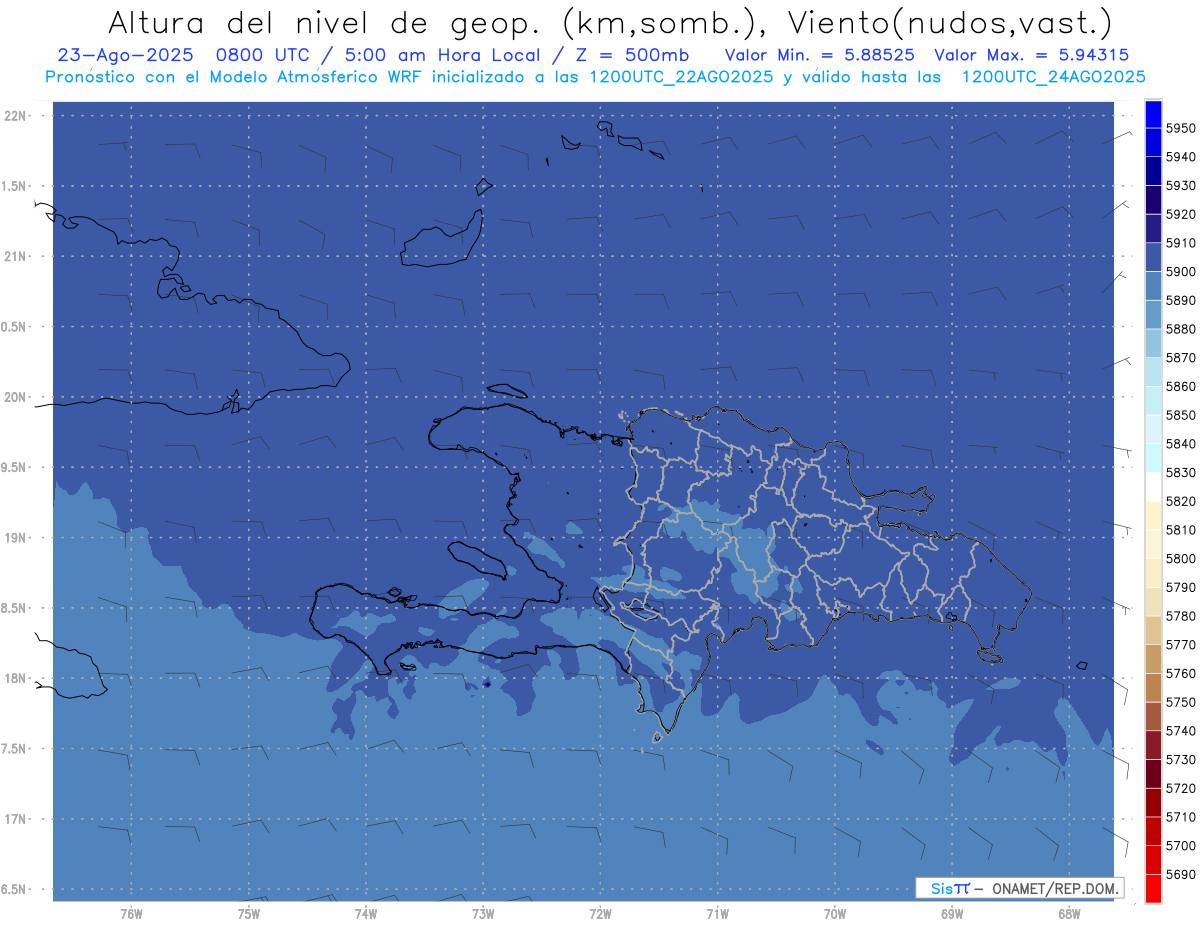This screenshot has height=927, width=1200.
Task: Click Tortuga island off Haiti's north coast
Action: pos(507,390)
